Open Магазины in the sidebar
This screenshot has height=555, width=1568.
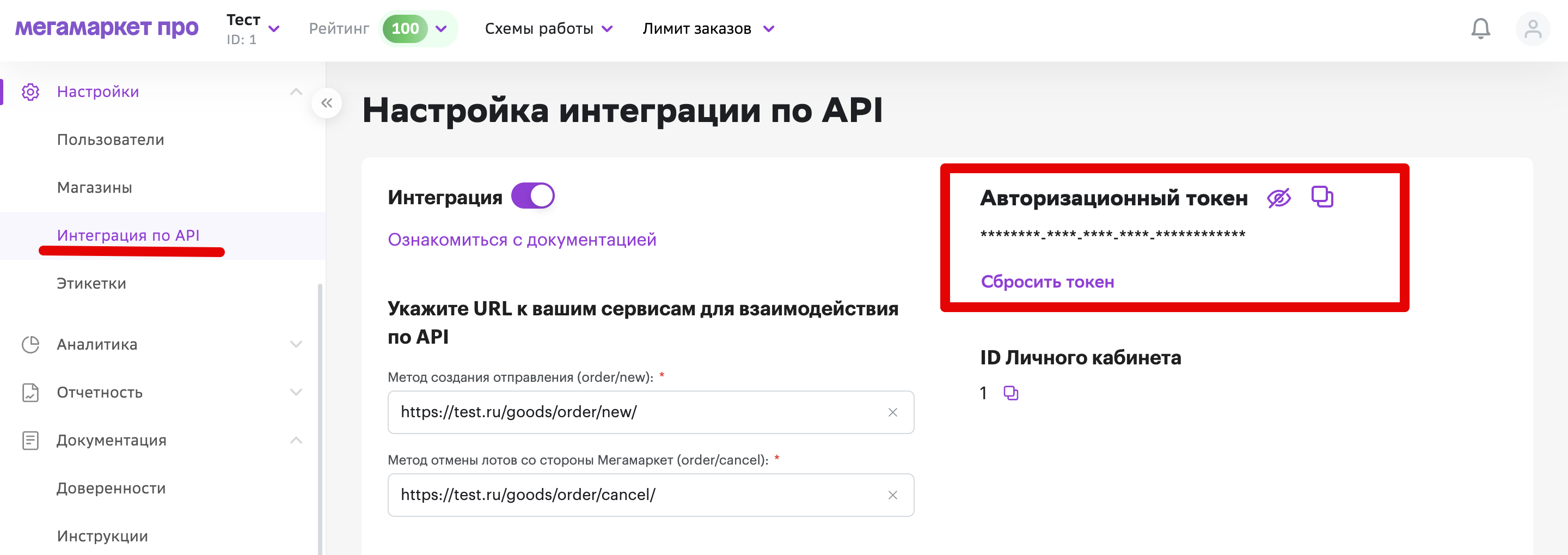94,188
